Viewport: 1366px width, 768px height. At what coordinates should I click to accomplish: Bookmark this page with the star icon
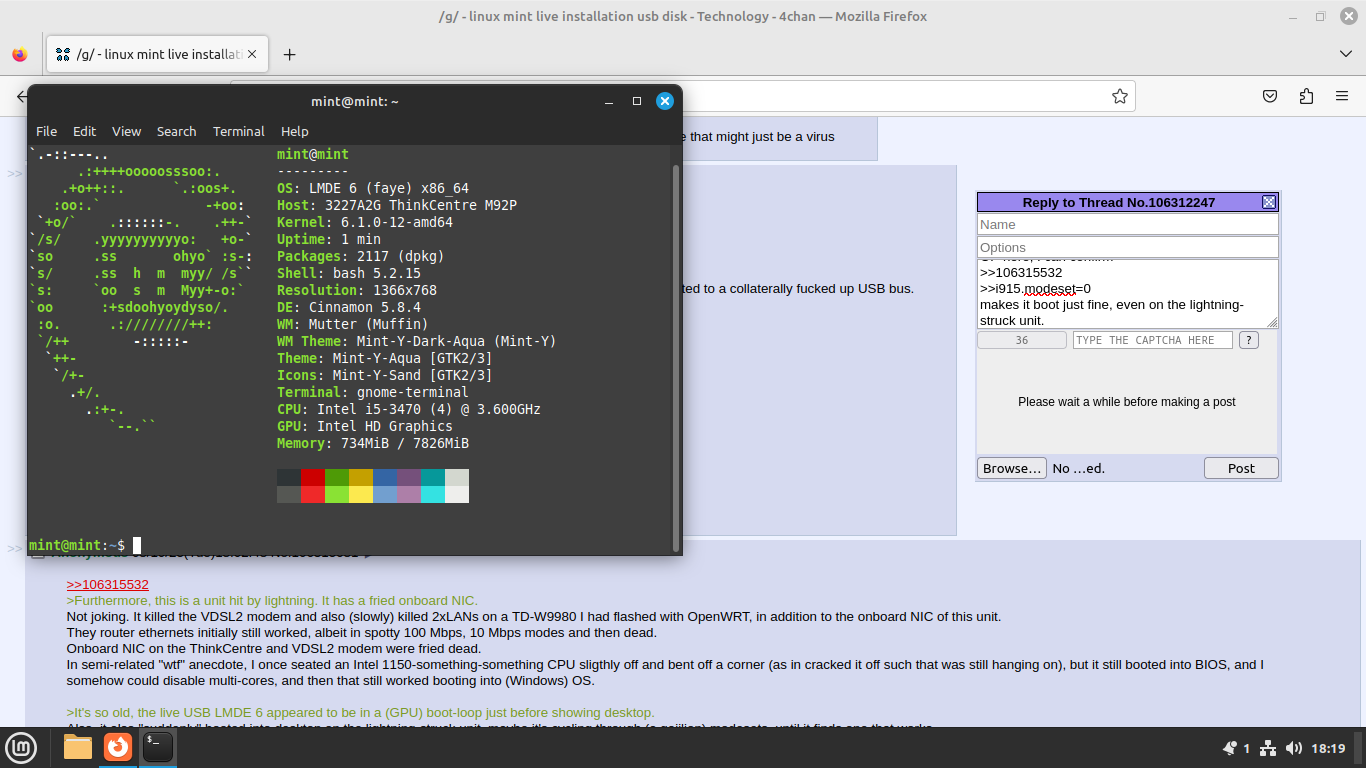coord(1119,97)
